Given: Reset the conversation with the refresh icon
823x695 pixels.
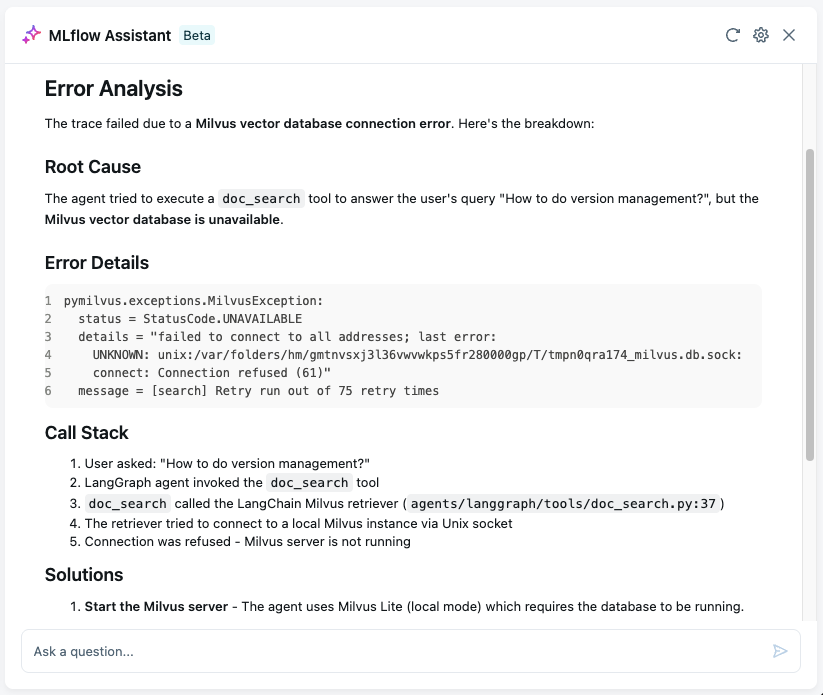Looking at the screenshot, I should [733, 35].
